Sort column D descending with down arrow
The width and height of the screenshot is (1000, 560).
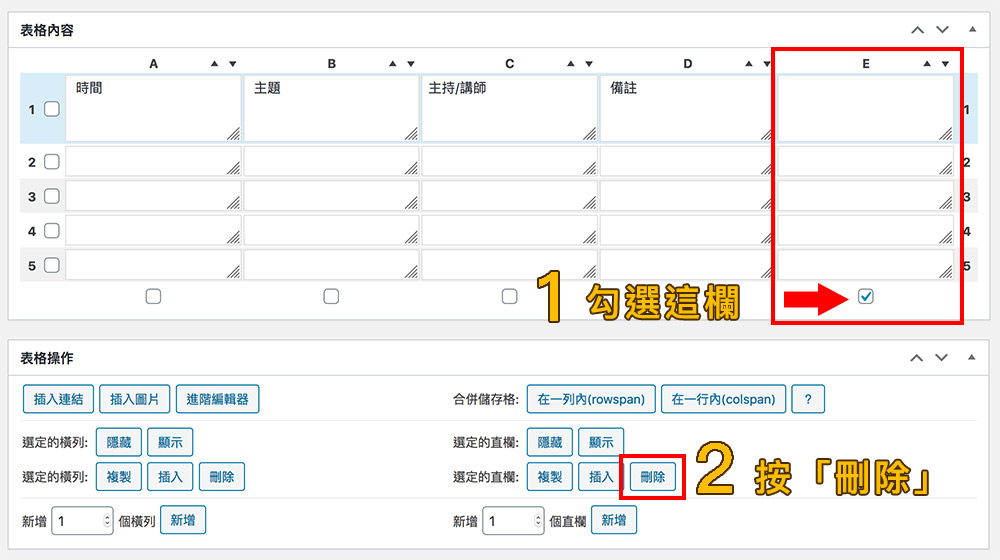(x=767, y=64)
